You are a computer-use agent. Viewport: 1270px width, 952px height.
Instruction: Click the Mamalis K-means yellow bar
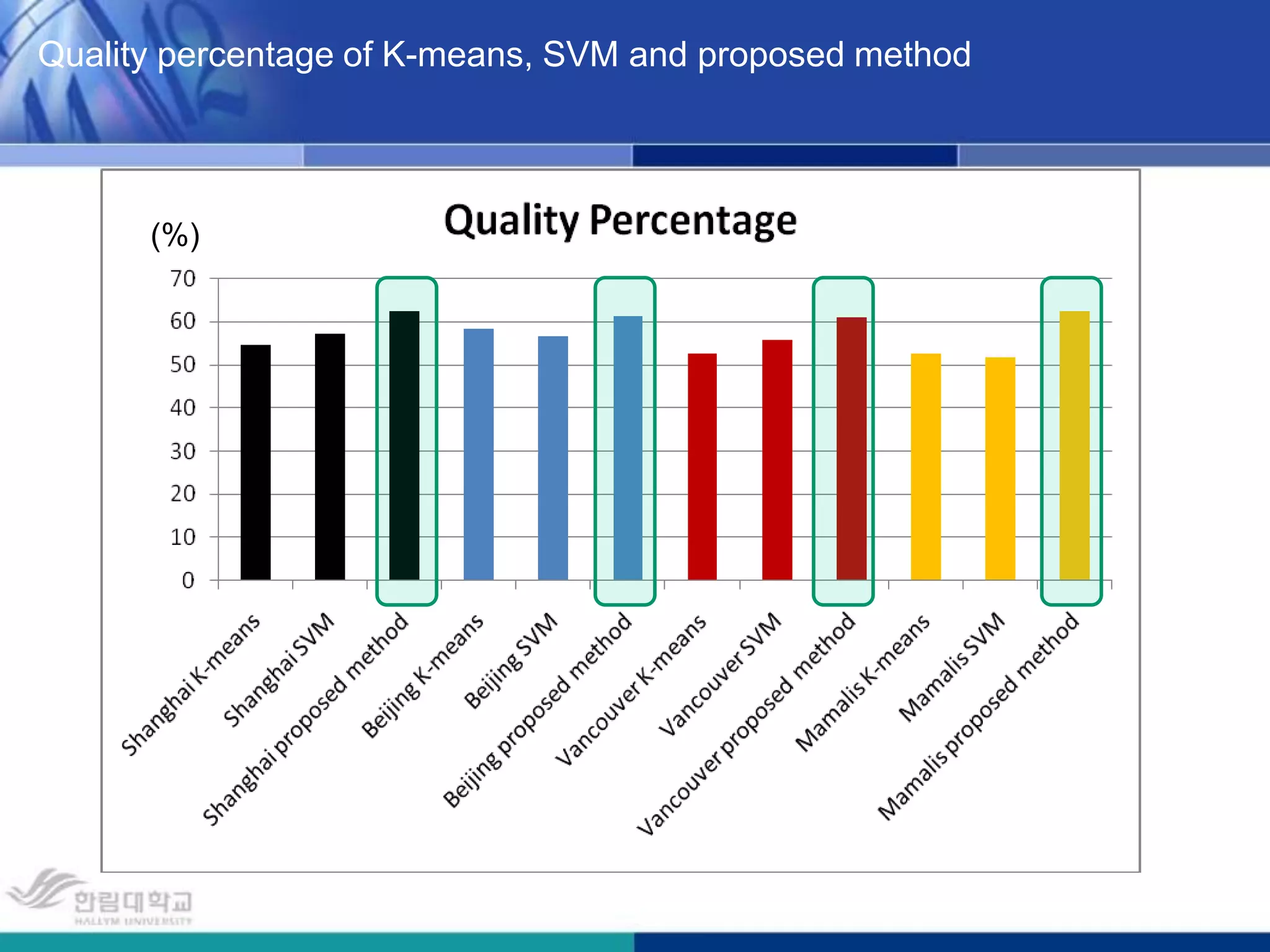[x=926, y=467]
